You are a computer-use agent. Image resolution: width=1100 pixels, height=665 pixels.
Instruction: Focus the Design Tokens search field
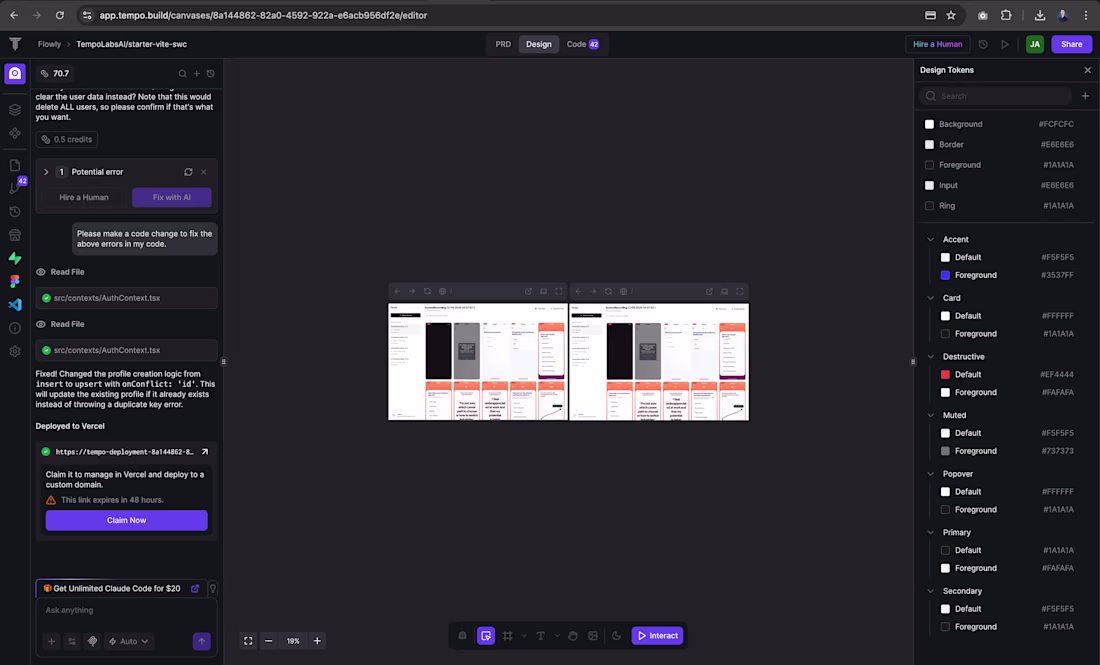pyautogui.click(x=995, y=96)
